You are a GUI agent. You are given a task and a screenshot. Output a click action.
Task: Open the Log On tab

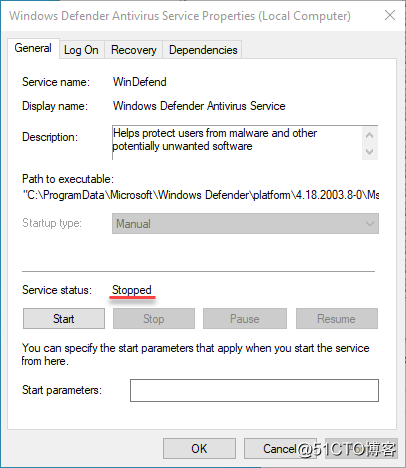(x=81, y=50)
